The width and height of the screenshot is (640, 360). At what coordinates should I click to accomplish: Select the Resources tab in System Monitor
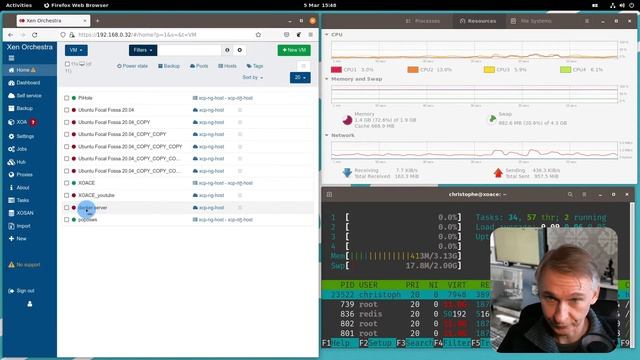pyautogui.click(x=478, y=21)
